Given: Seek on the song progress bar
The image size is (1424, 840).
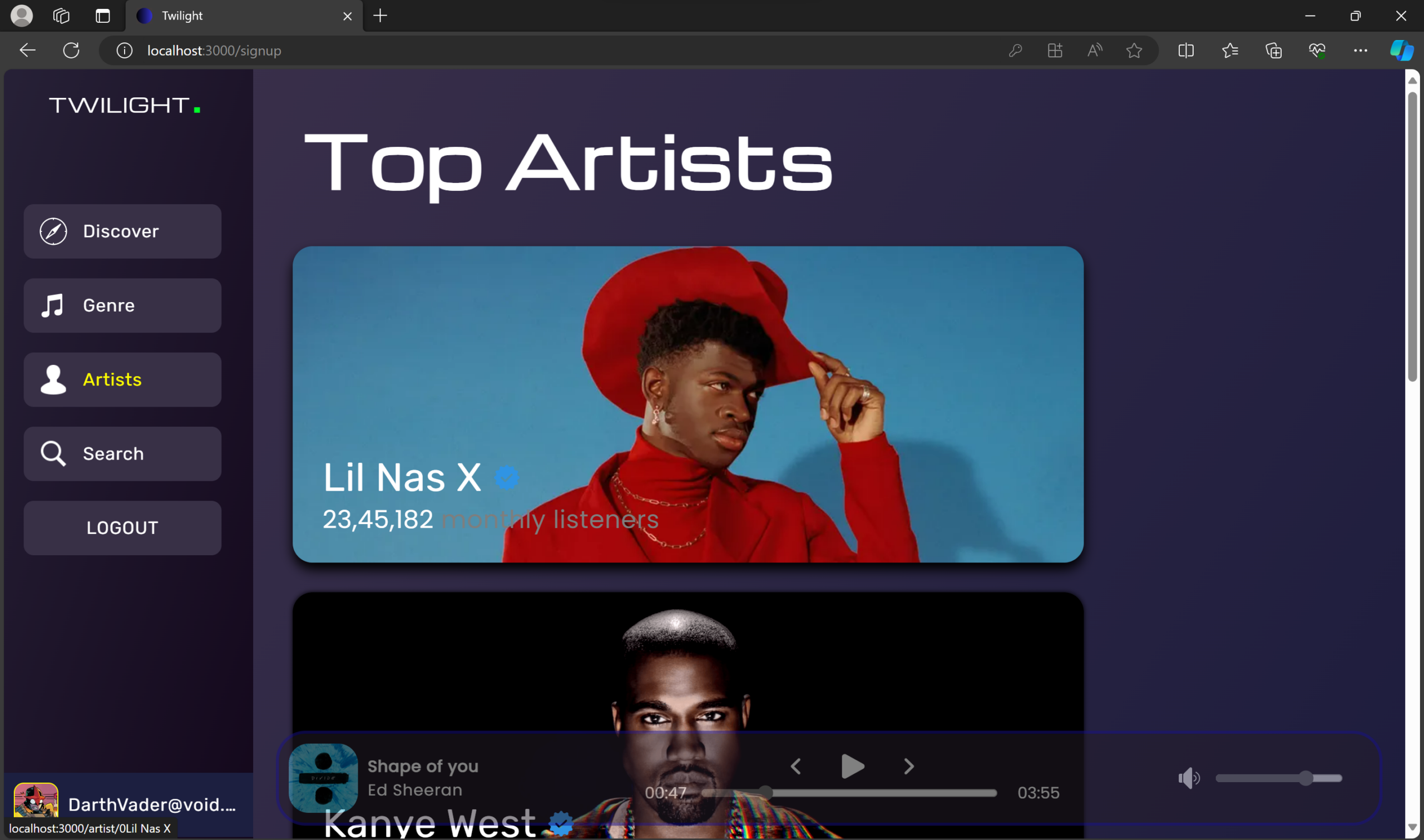Looking at the screenshot, I should (x=849, y=793).
